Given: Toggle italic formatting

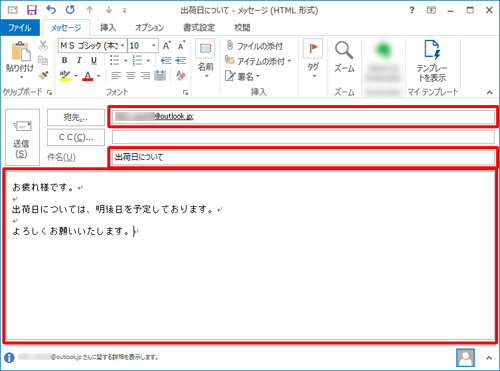Looking at the screenshot, I should click(79, 60).
